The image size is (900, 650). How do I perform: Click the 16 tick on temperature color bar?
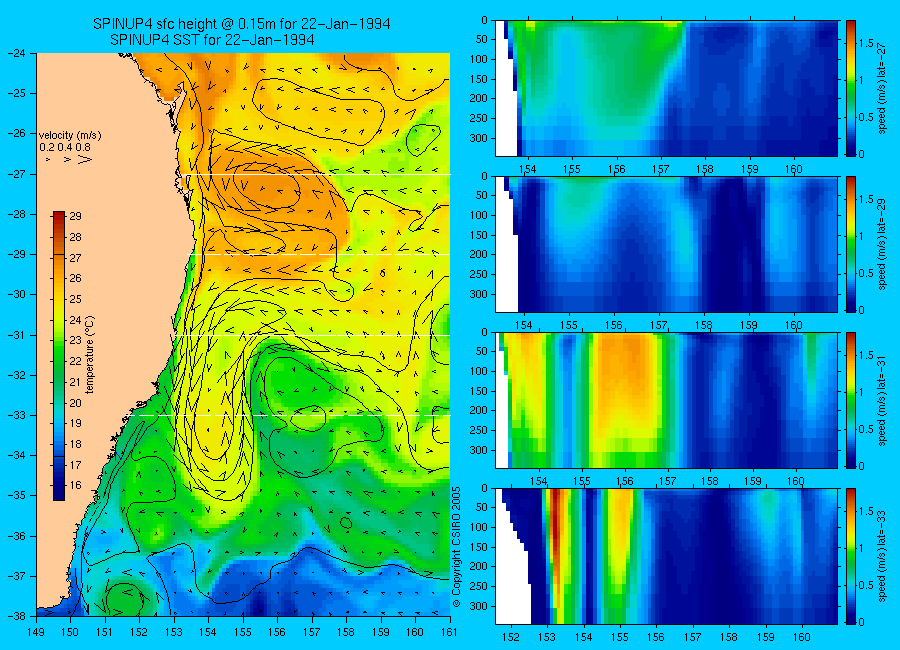tap(75, 485)
